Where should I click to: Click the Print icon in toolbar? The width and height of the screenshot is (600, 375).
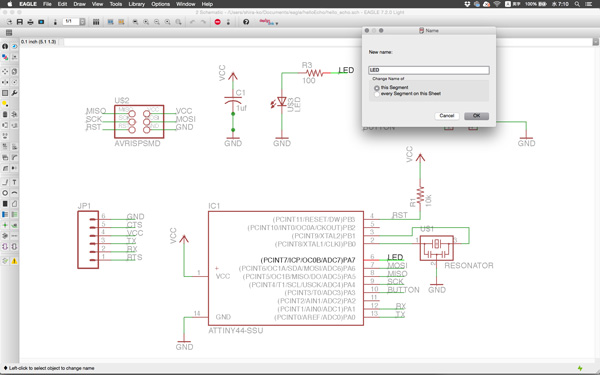[x=30, y=22]
